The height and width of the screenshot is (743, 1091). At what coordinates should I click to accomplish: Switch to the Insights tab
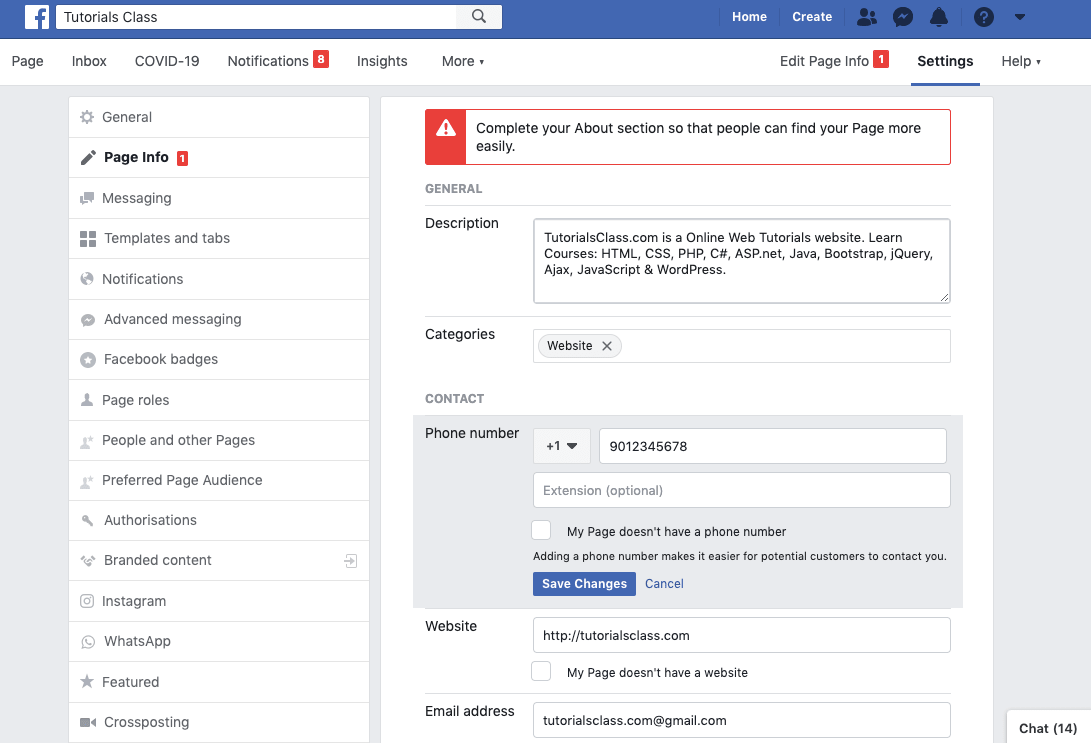(382, 61)
